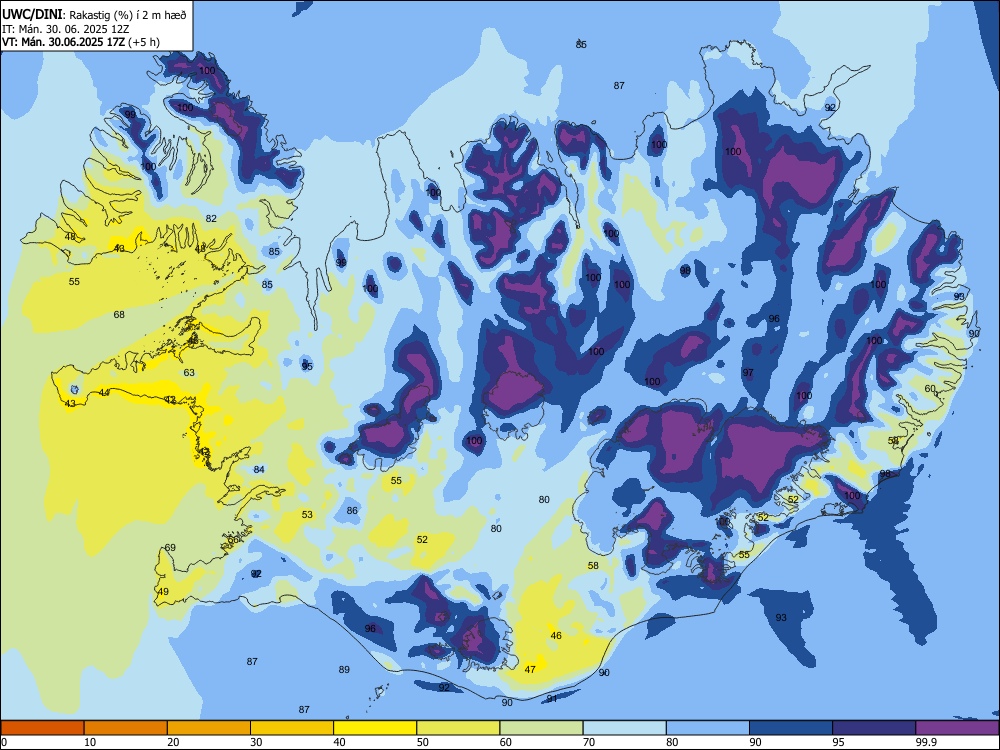Click the humidity value 58 on the map
This screenshot has width=1000, height=750.
593,566
